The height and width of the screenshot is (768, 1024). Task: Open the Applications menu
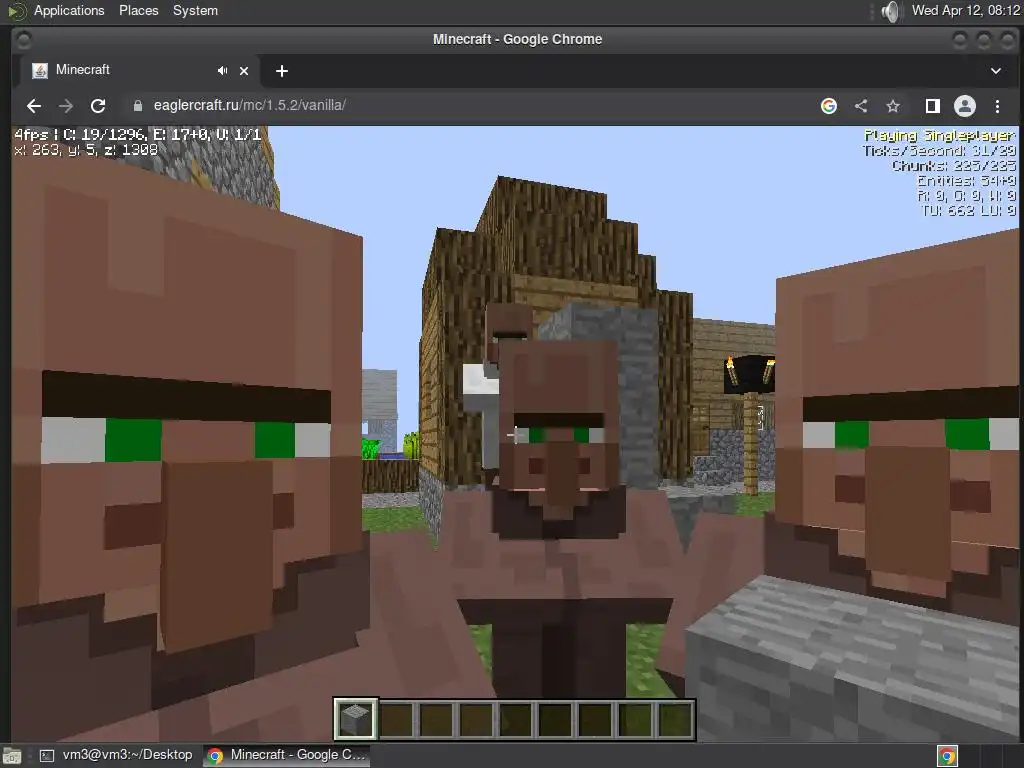pos(69,10)
